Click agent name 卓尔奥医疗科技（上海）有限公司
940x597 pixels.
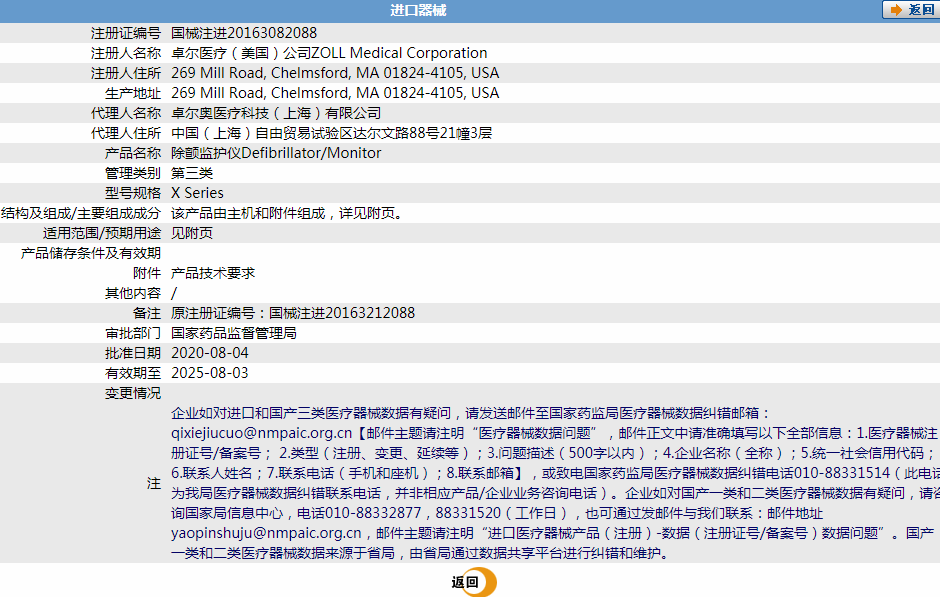[276, 113]
